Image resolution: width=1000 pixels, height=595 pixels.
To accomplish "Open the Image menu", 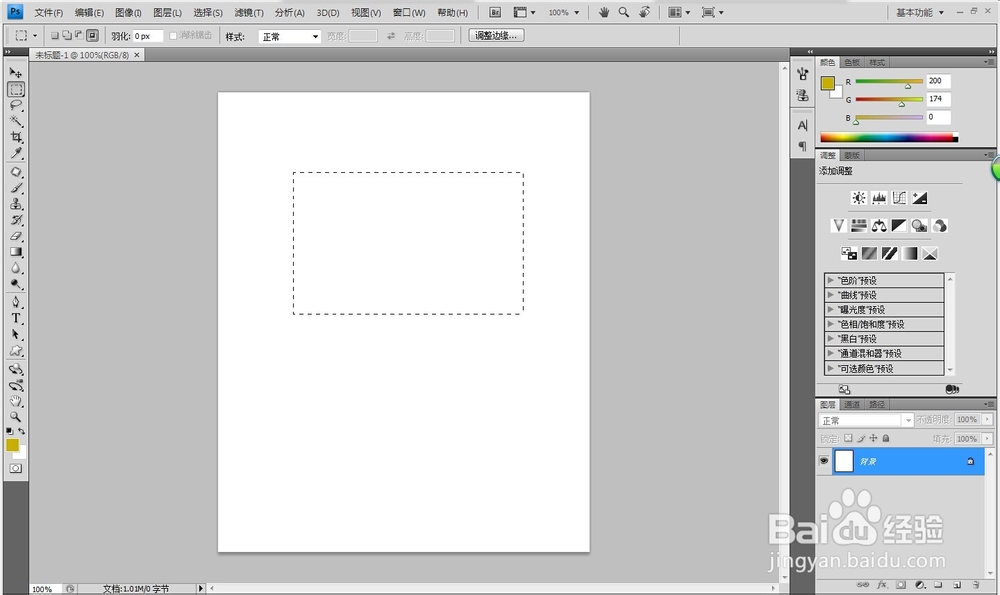I will [x=128, y=13].
